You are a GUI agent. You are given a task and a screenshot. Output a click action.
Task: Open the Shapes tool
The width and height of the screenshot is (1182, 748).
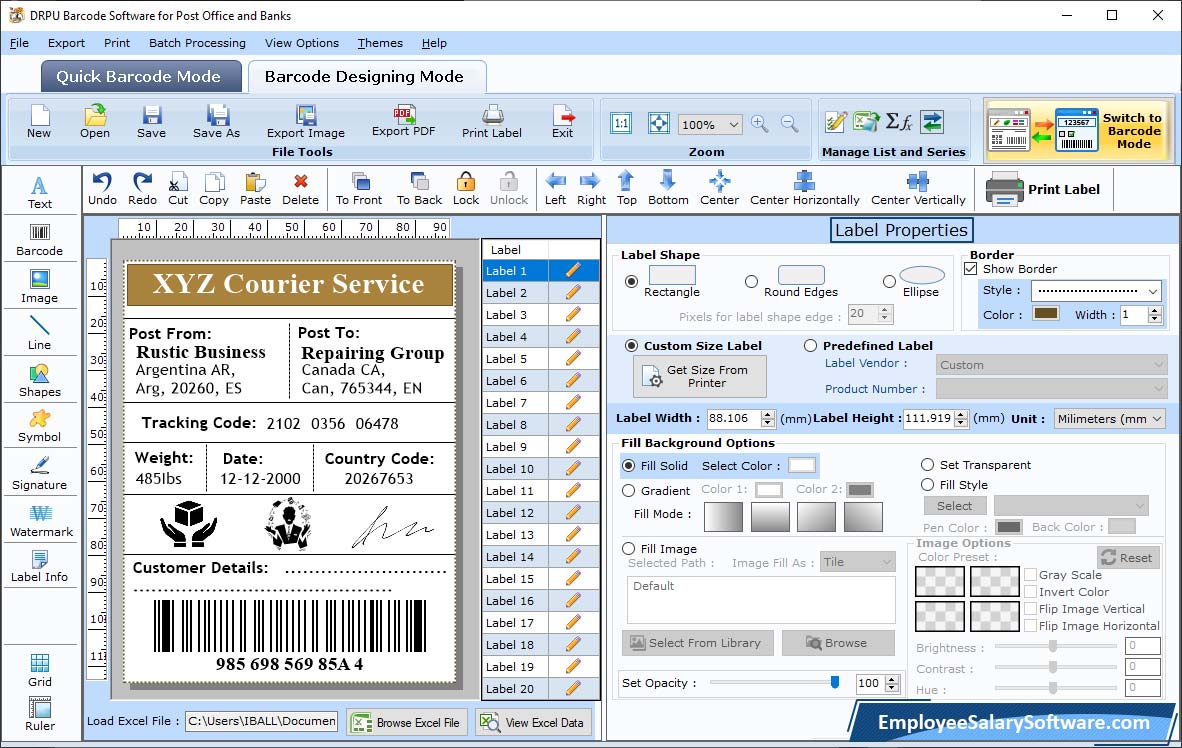coord(40,380)
